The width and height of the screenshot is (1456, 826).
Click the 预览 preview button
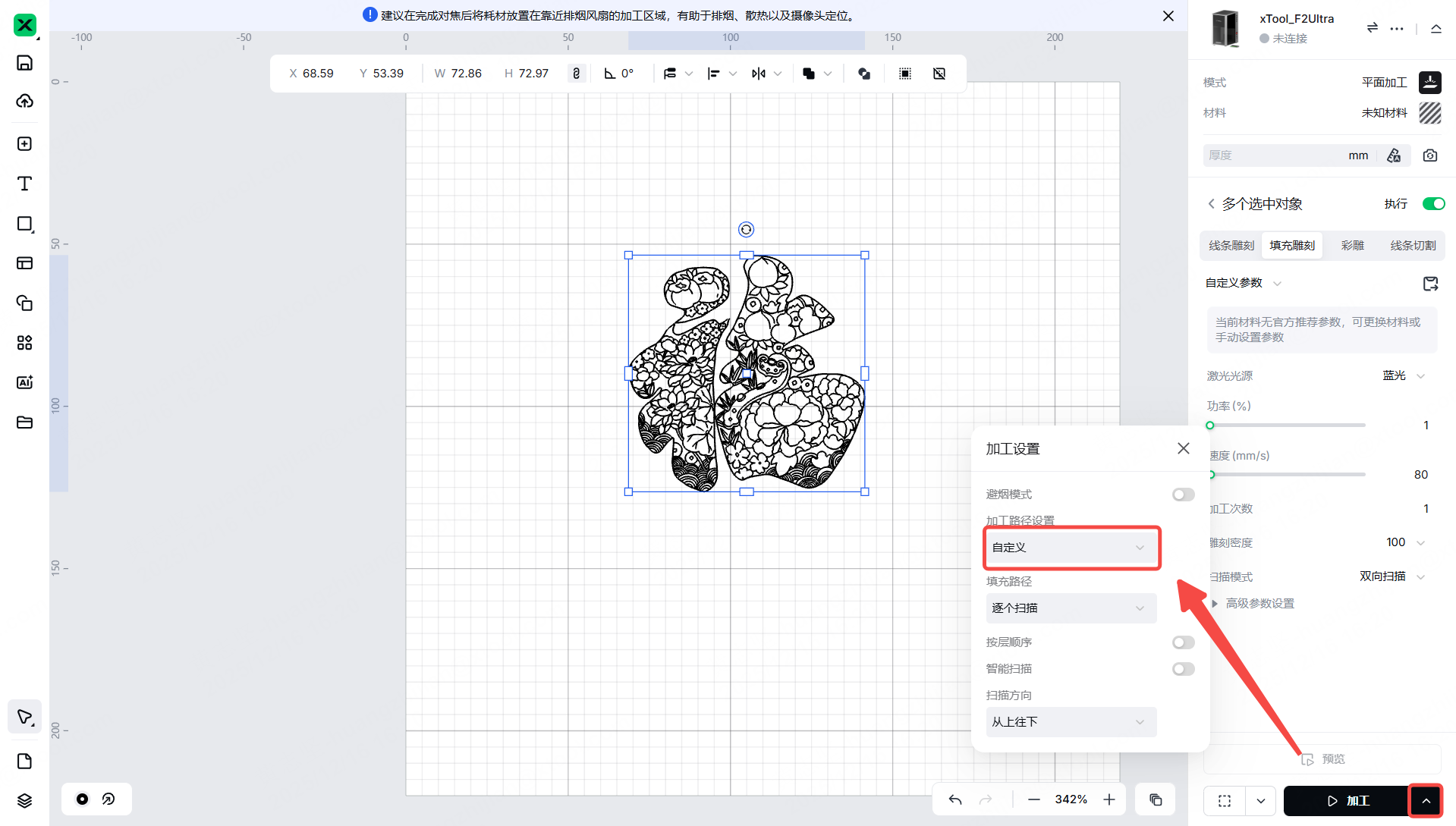tap(1322, 759)
